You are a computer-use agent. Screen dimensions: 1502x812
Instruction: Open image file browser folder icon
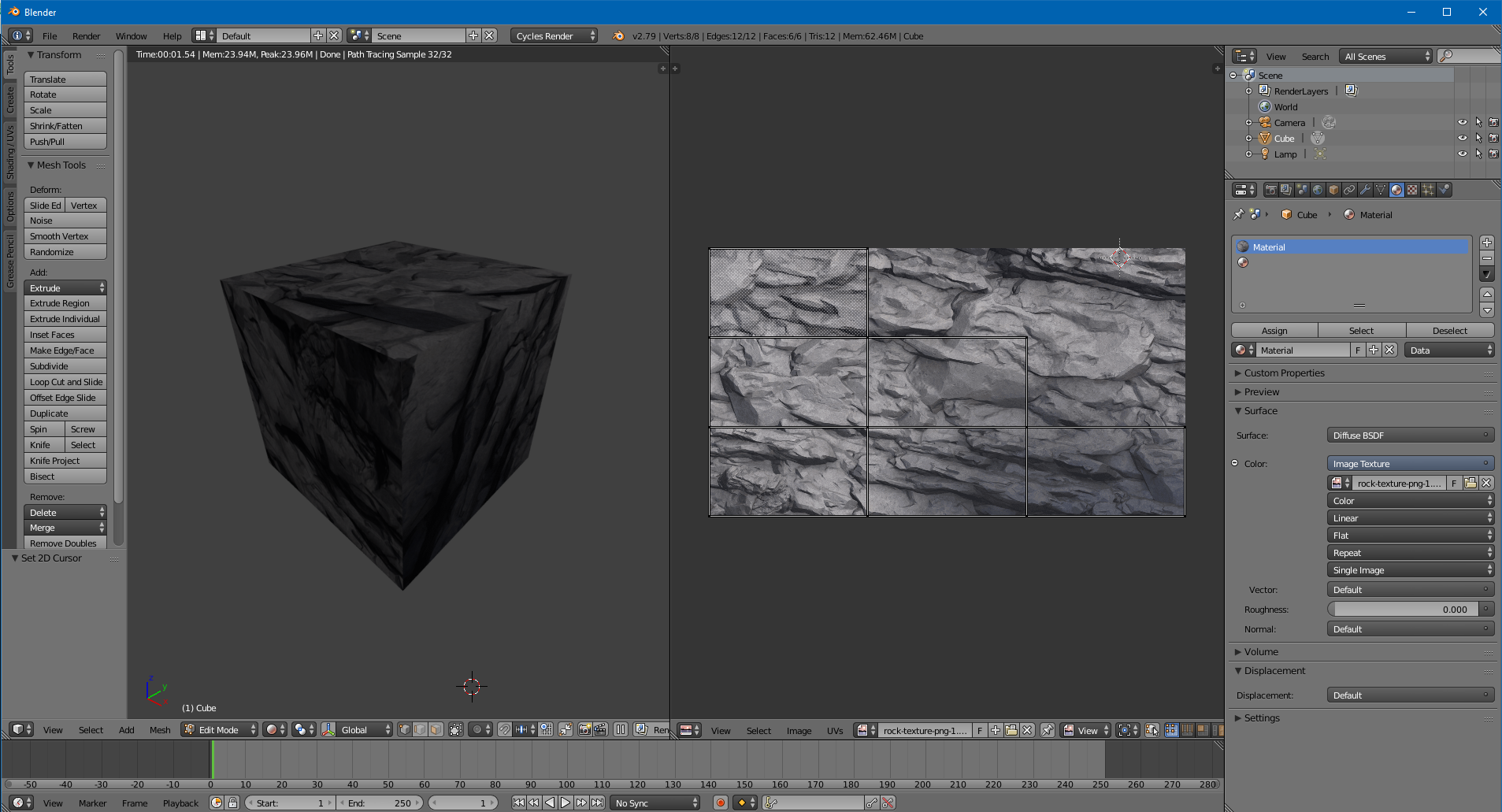click(1470, 483)
